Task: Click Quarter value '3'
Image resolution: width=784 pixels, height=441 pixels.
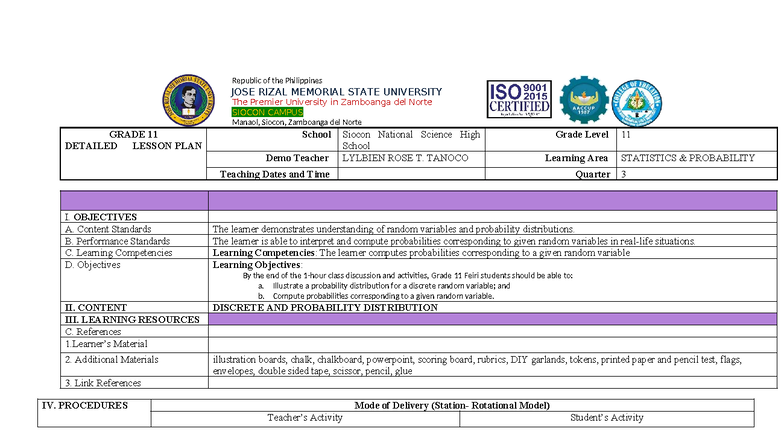Action: click(624, 174)
